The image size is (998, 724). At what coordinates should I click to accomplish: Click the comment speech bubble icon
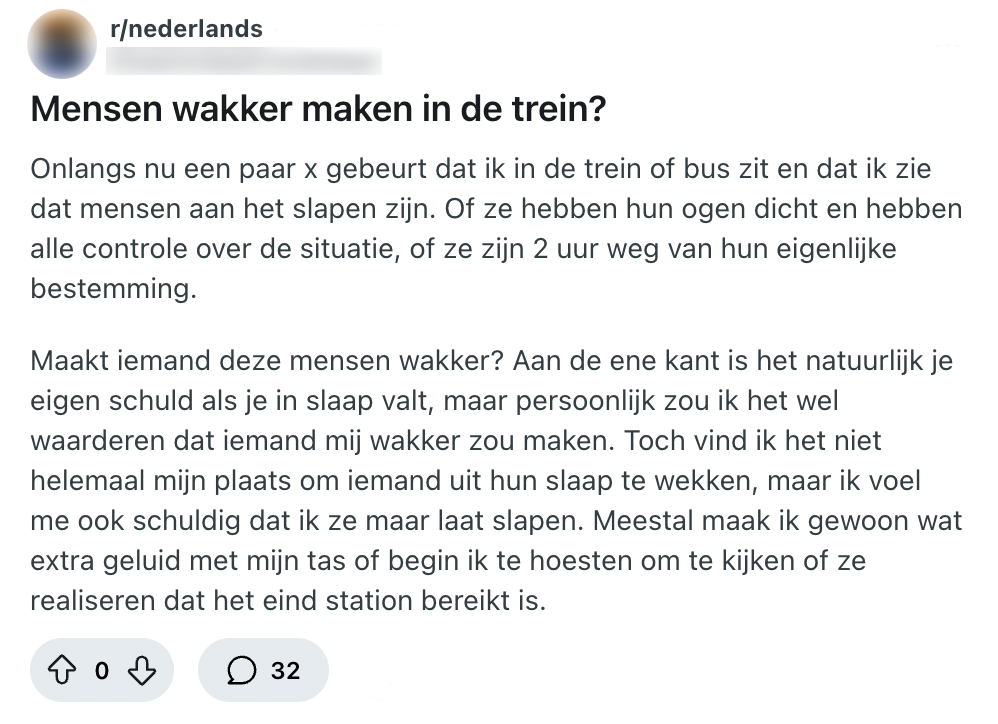point(241,670)
